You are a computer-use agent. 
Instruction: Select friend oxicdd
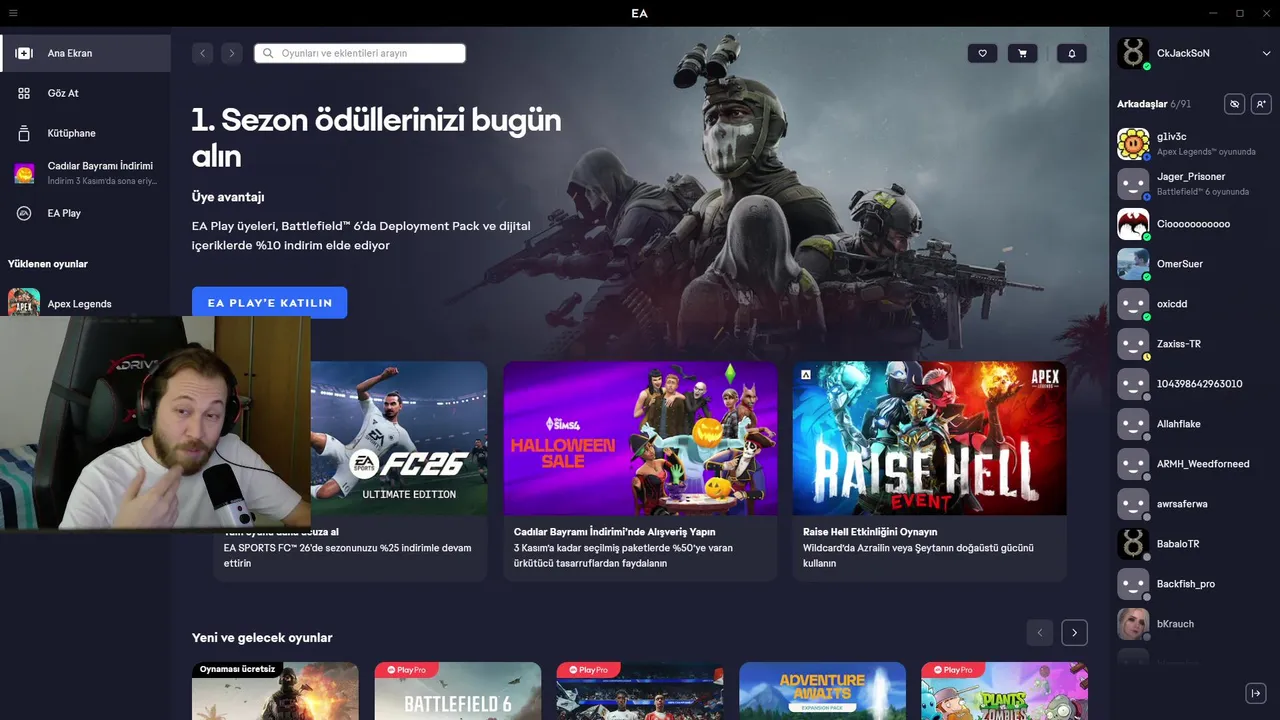(1194, 304)
